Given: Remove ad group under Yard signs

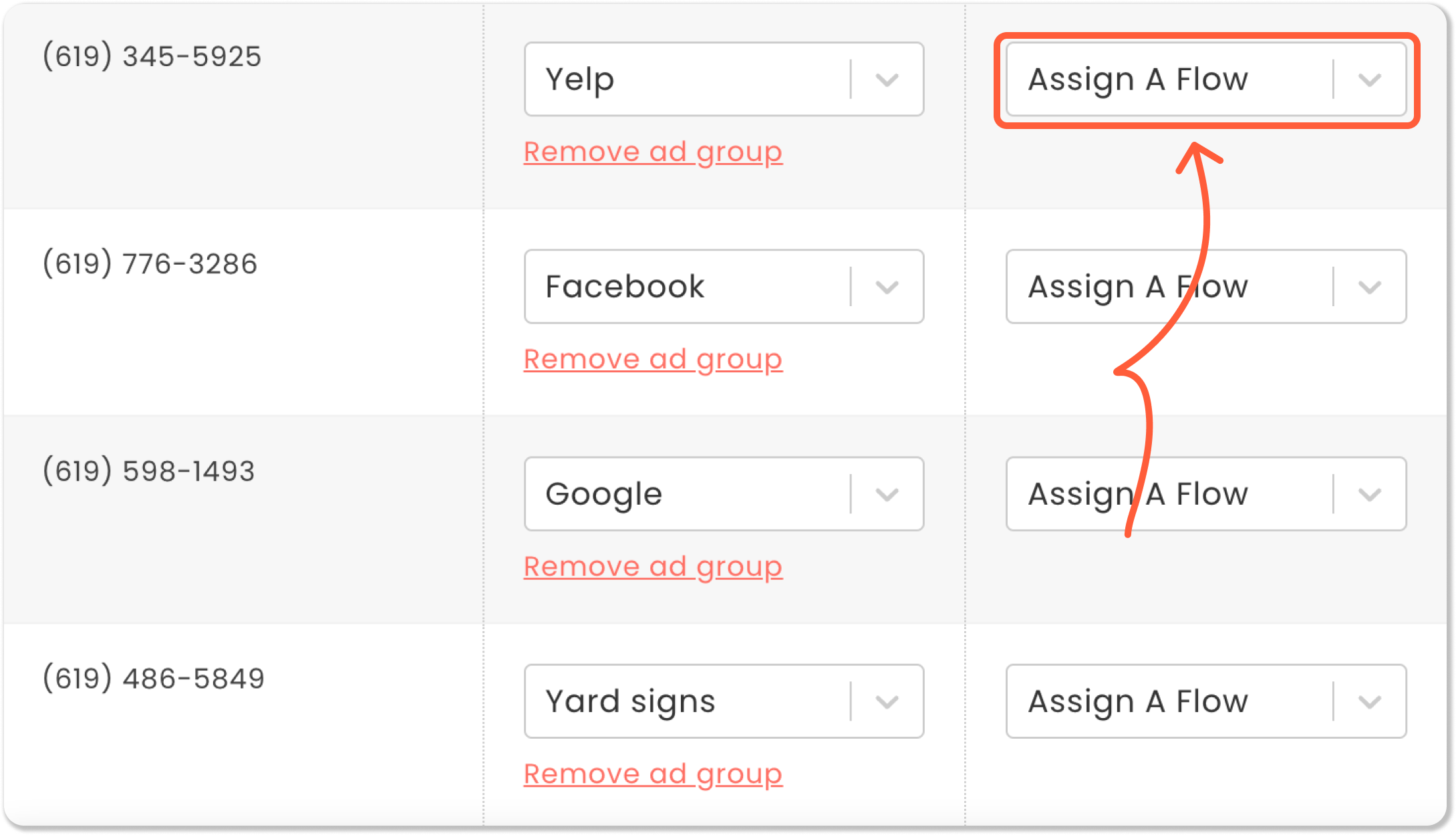Looking at the screenshot, I should point(653,774).
